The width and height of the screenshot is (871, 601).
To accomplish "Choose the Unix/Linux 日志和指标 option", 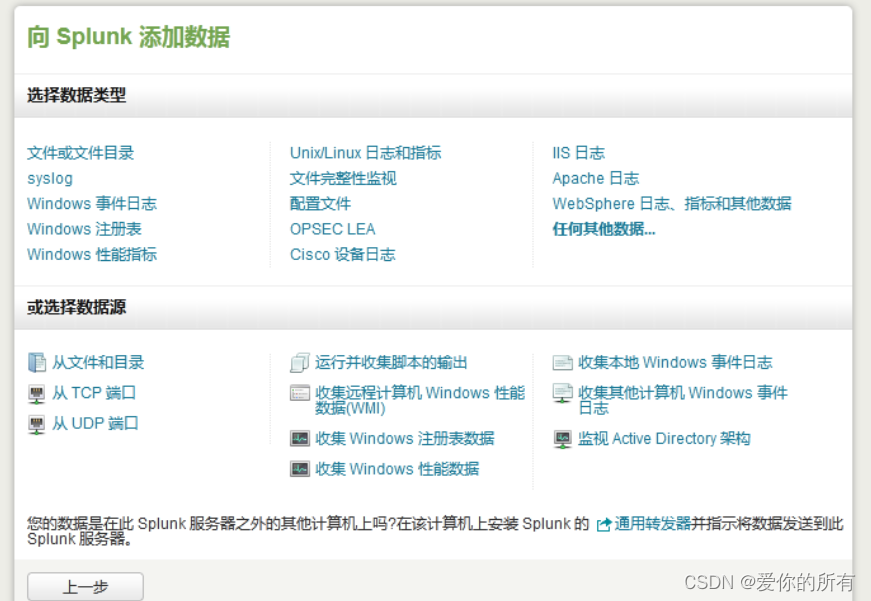I will pos(368,153).
